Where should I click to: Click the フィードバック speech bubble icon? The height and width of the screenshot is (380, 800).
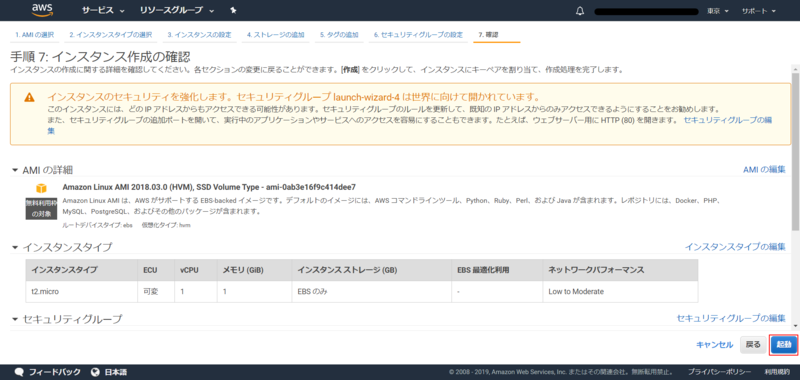pos(19,372)
